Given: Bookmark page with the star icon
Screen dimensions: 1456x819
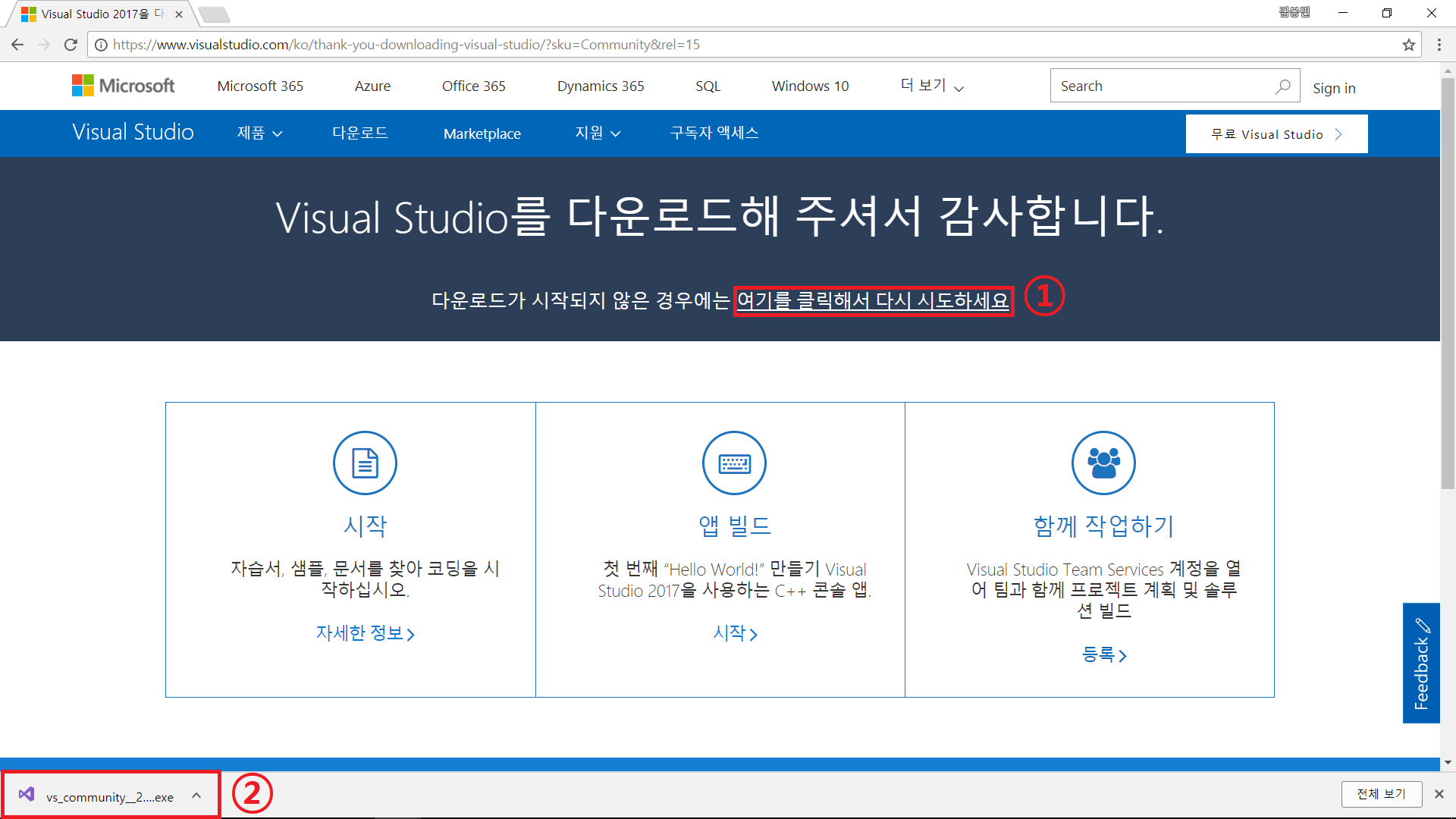Looking at the screenshot, I should pyautogui.click(x=1408, y=45).
